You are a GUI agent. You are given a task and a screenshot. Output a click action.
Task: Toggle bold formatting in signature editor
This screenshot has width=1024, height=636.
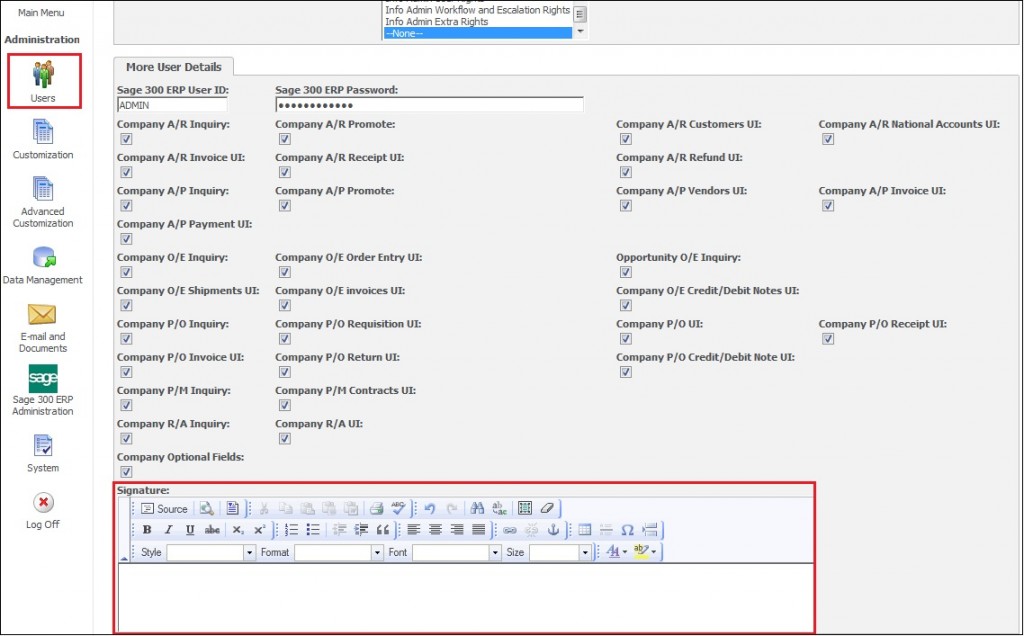point(147,530)
